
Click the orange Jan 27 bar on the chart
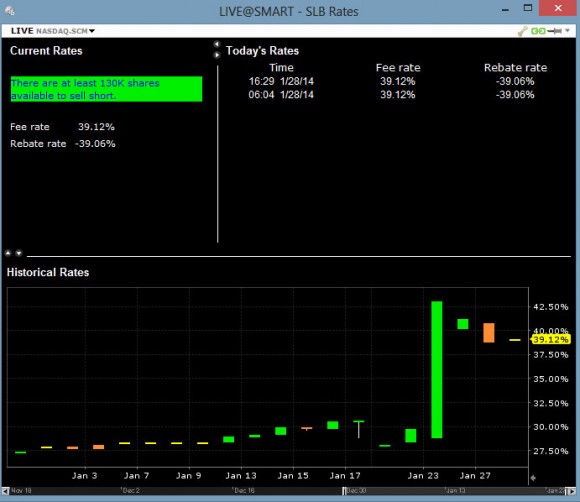pos(489,333)
